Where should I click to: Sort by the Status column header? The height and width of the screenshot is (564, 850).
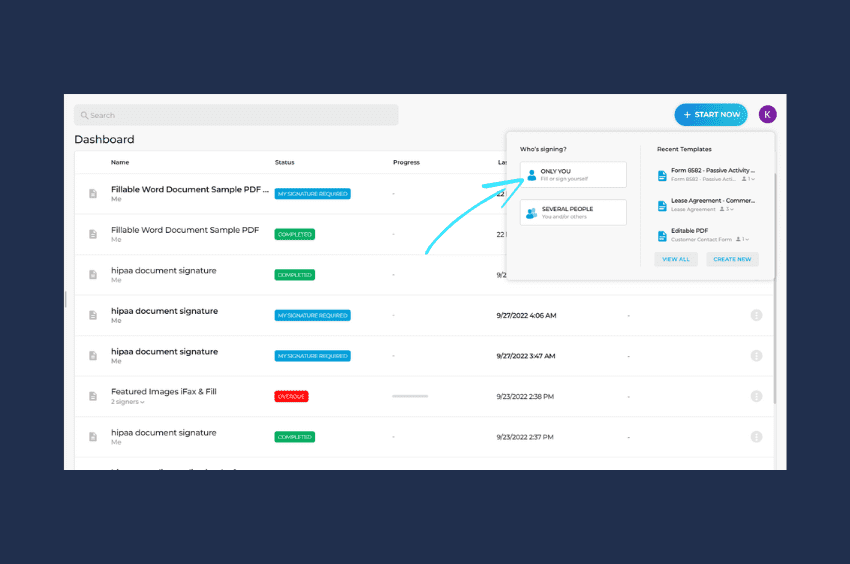284,162
